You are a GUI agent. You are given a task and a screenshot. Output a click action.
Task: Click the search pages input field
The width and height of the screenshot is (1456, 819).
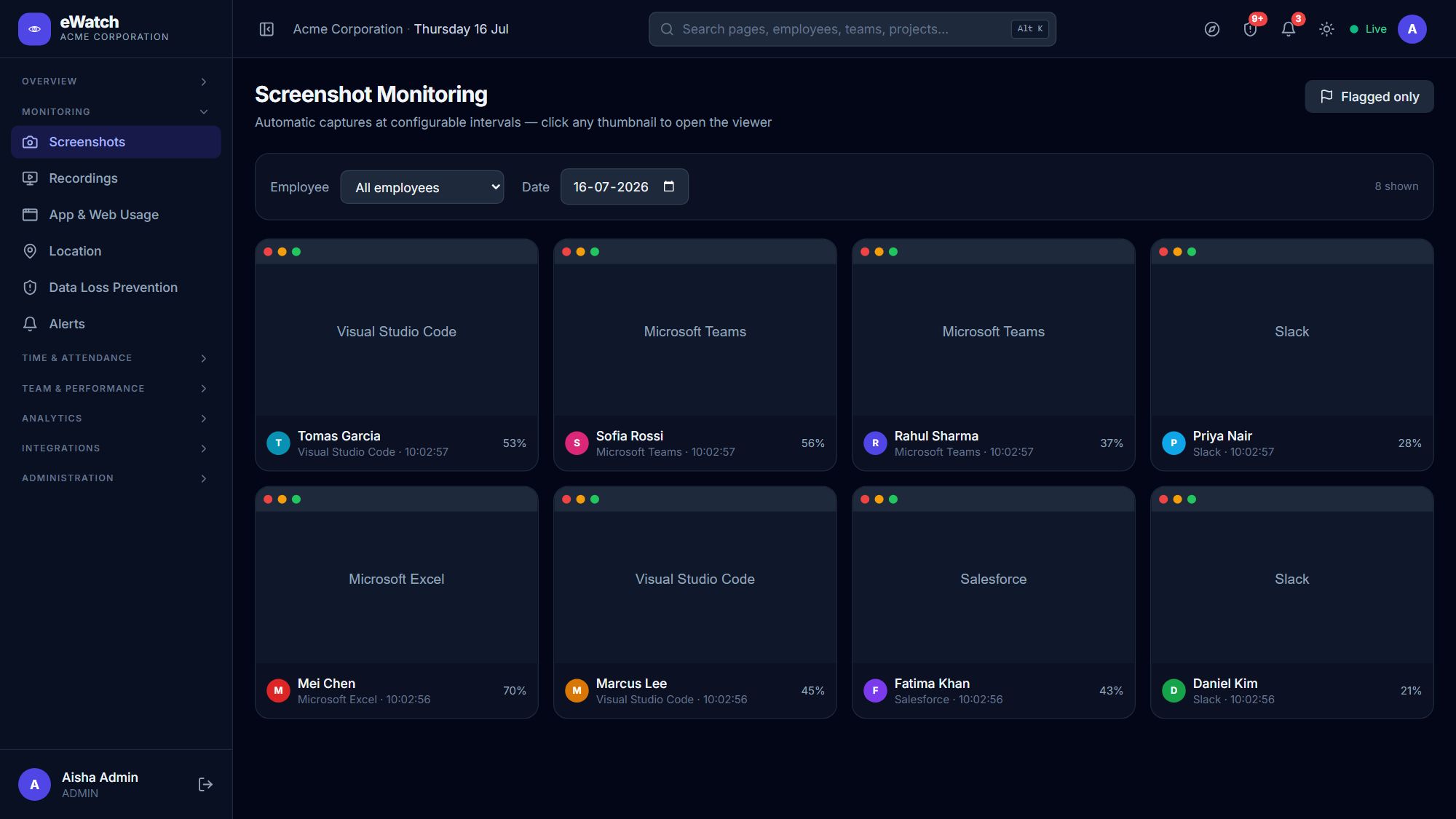pyautogui.click(x=852, y=29)
